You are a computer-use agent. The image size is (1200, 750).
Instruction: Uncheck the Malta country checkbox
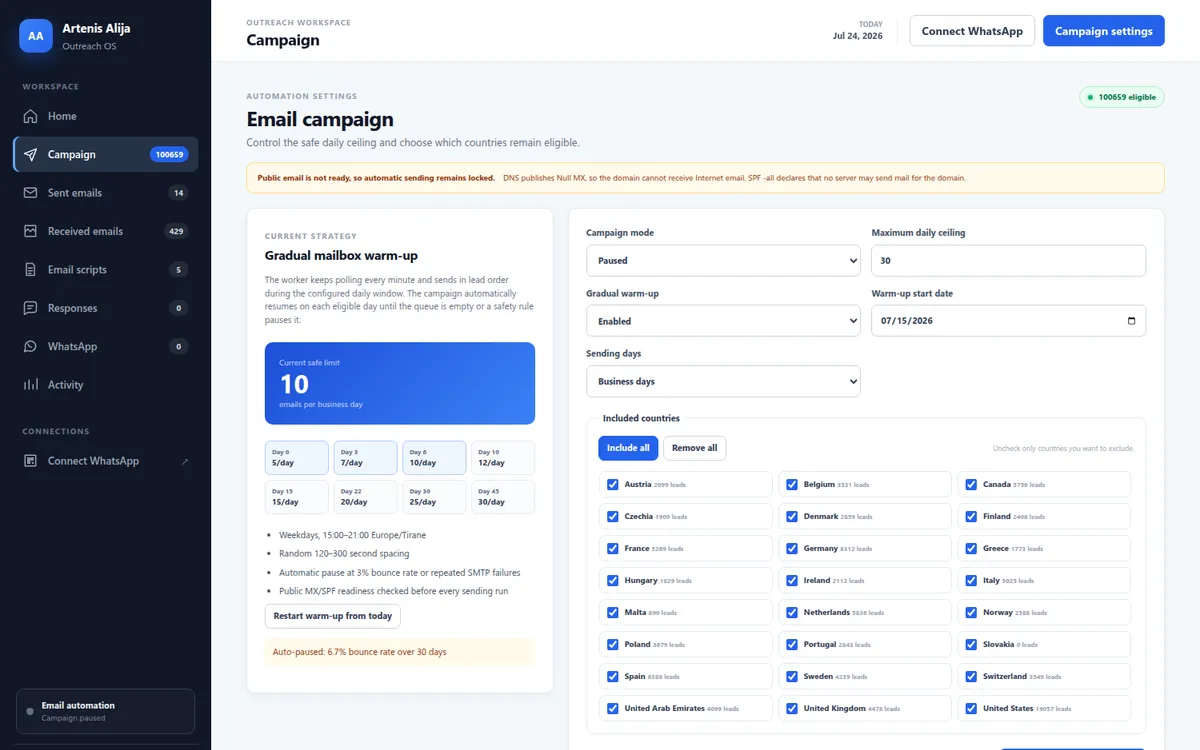[x=613, y=612]
